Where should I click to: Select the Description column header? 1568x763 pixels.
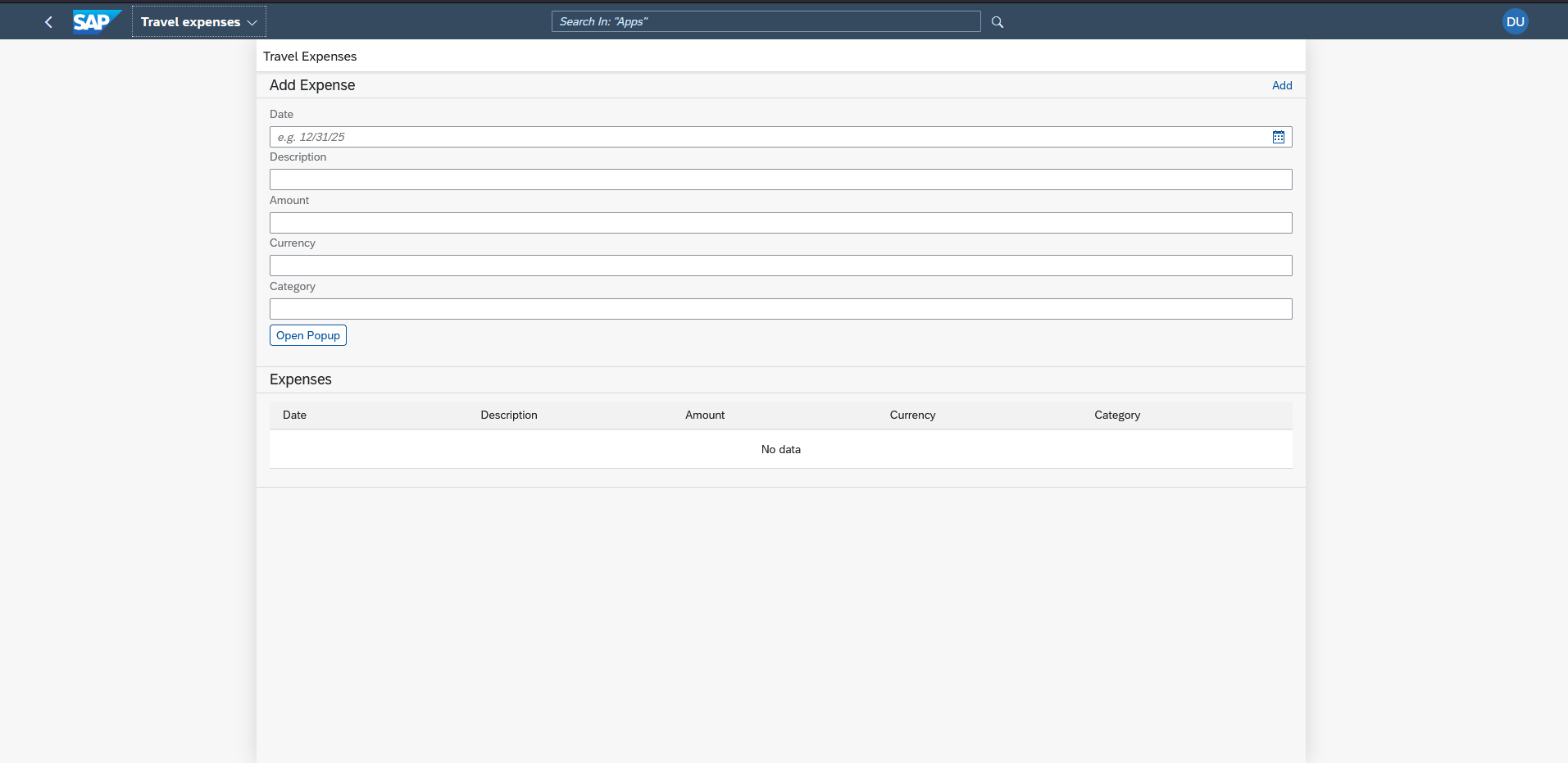click(509, 416)
